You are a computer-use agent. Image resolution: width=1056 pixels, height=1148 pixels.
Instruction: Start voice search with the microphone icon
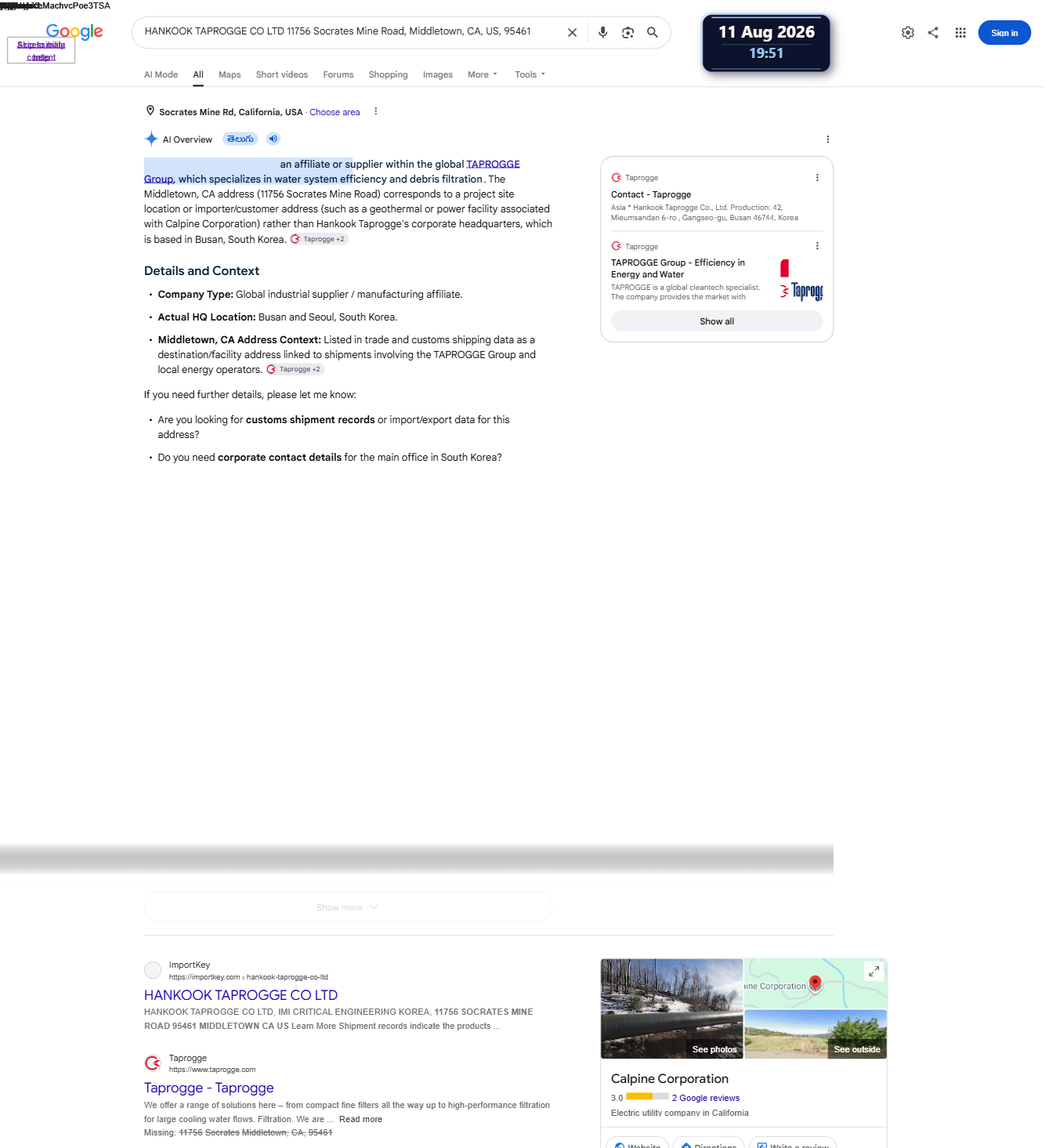click(x=602, y=33)
